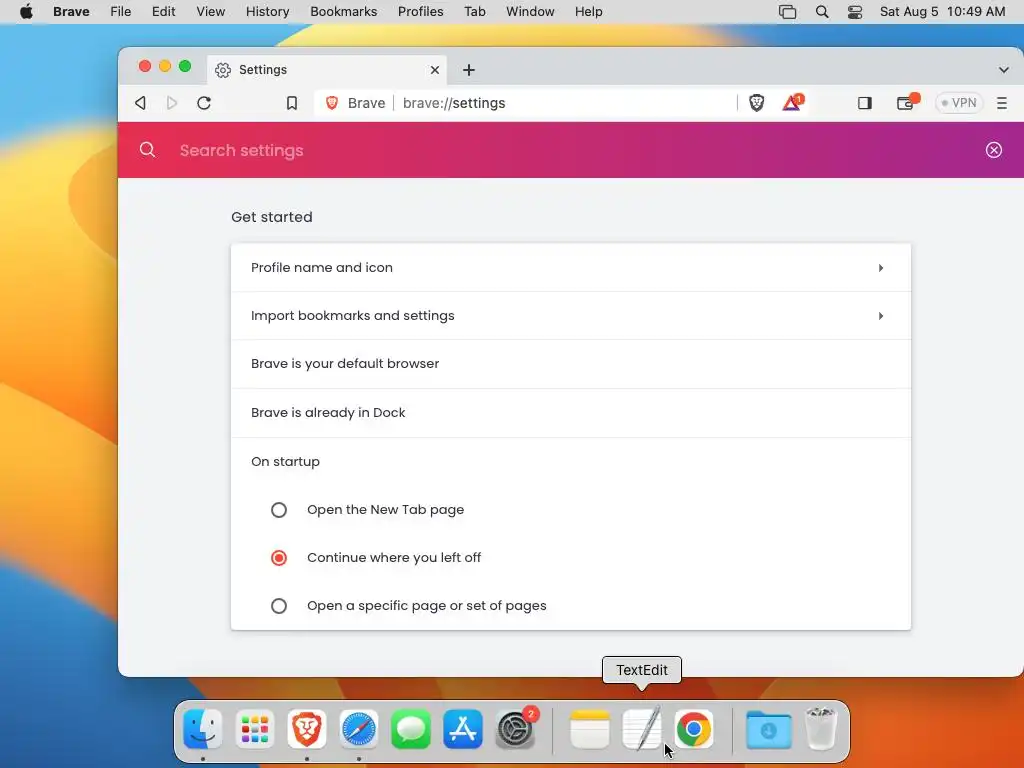Open Safari from the Dock
This screenshot has width=1024, height=768.
(359, 729)
